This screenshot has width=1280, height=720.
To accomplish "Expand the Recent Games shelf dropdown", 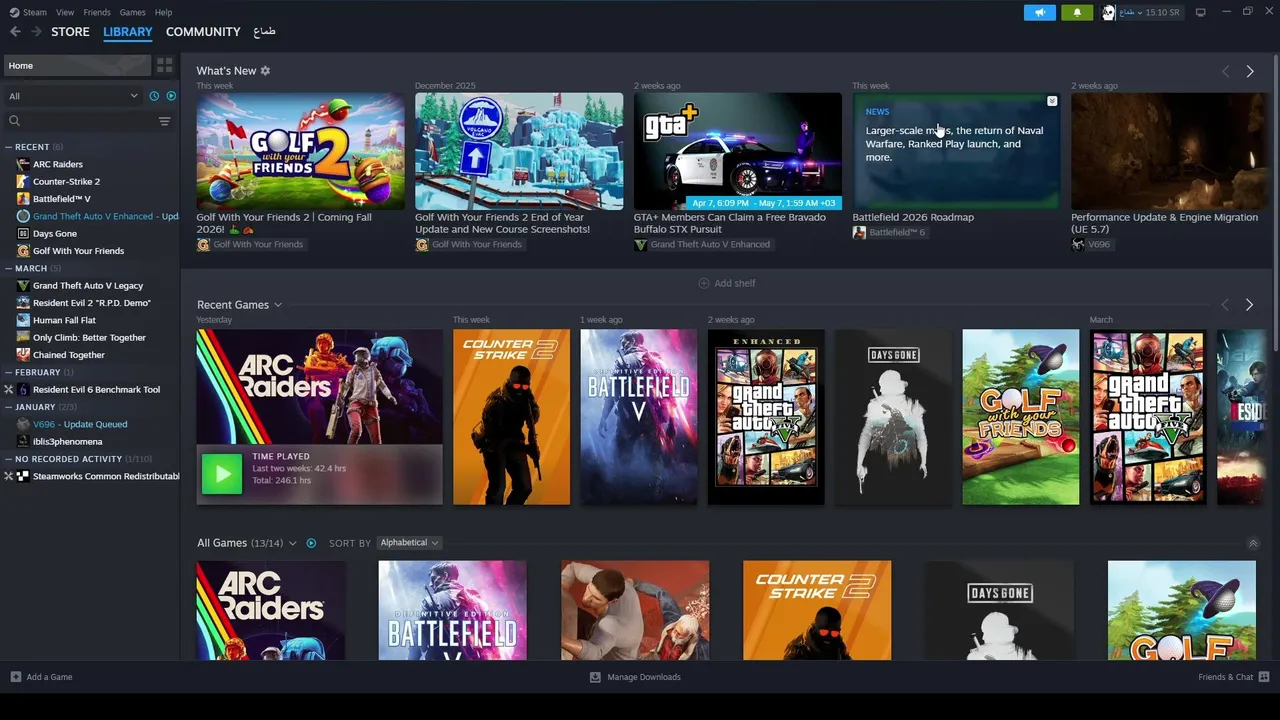I will [278, 305].
